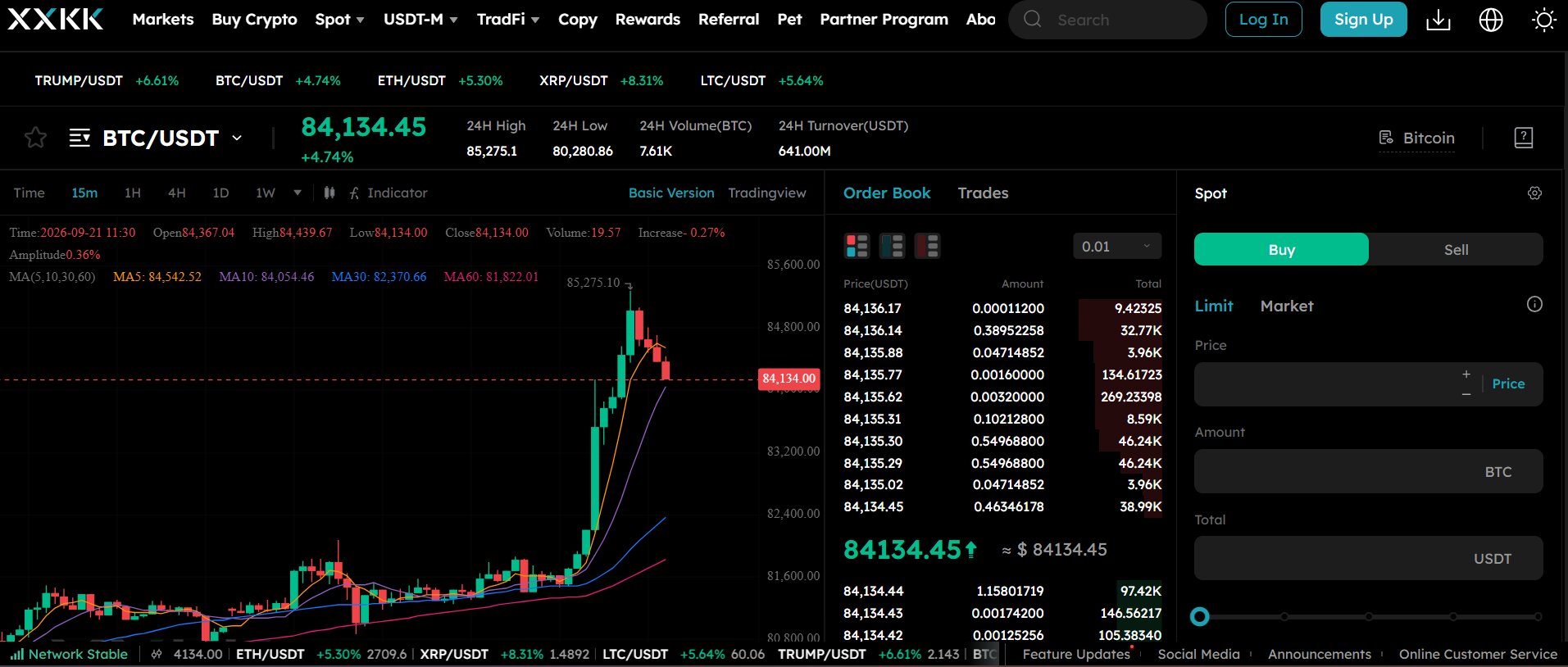The image size is (1568, 667).
Task: Click the Log In button
Action: tap(1263, 20)
